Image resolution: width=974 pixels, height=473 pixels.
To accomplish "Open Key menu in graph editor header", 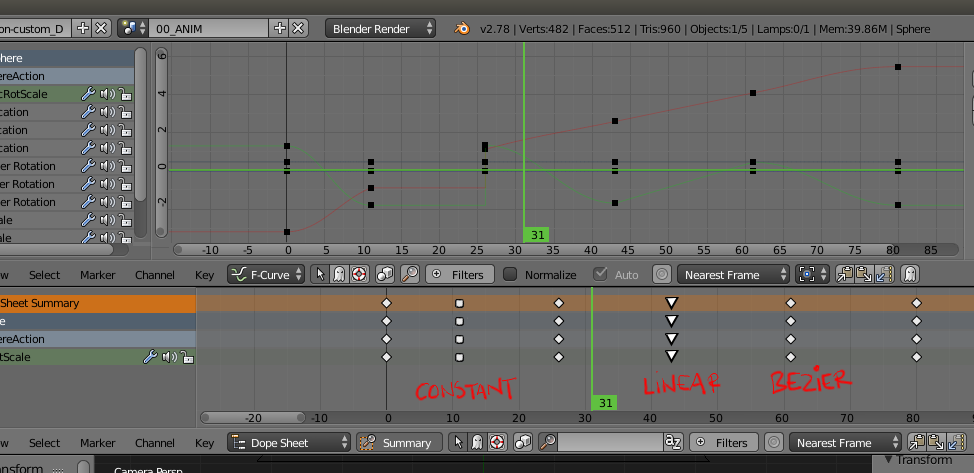I will (x=204, y=275).
